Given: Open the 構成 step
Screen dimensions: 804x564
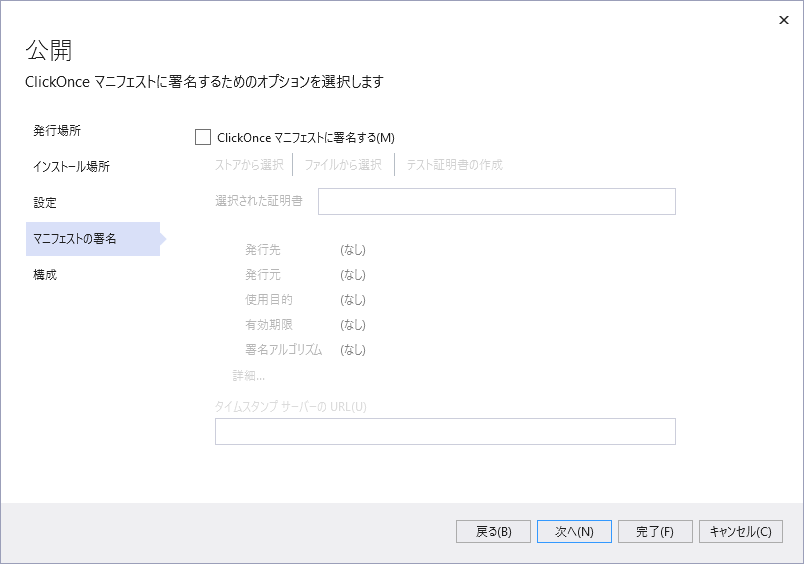Looking at the screenshot, I should pos(45,274).
